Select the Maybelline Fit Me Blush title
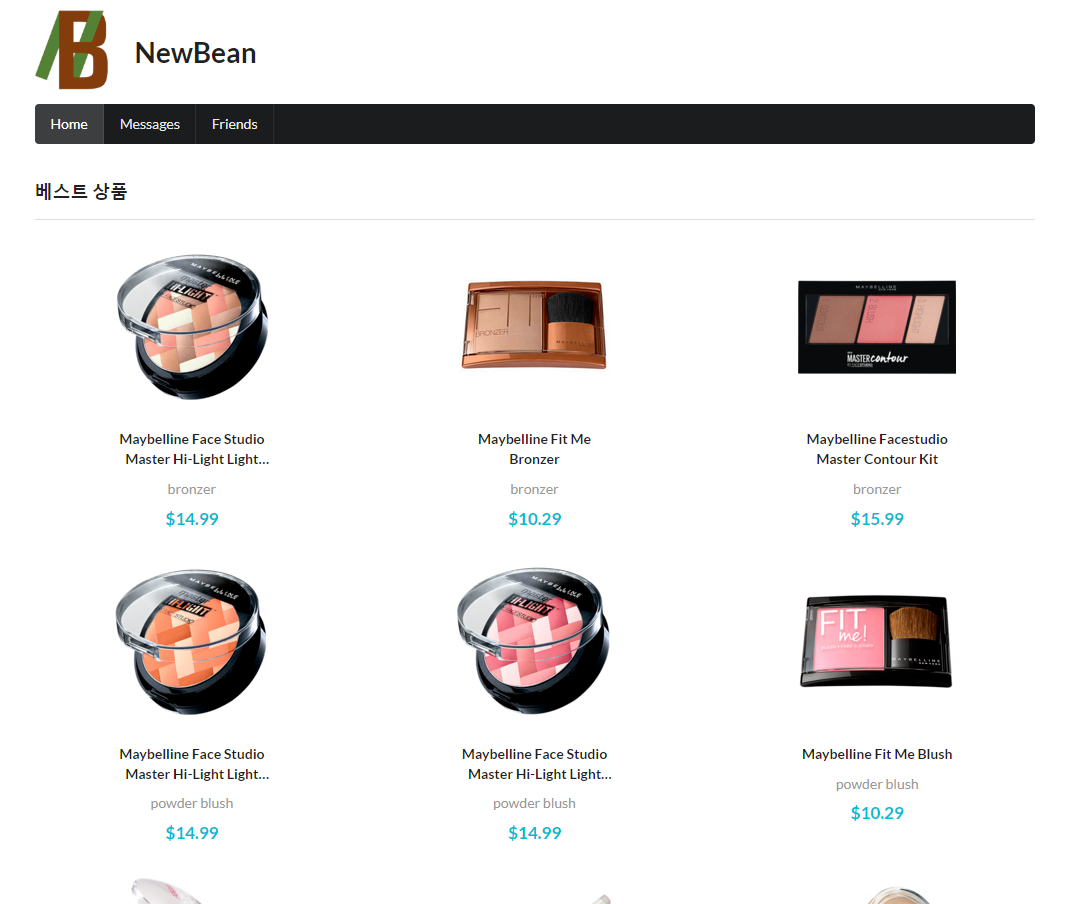This screenshot has height=904, width=1078. [877, 754]
